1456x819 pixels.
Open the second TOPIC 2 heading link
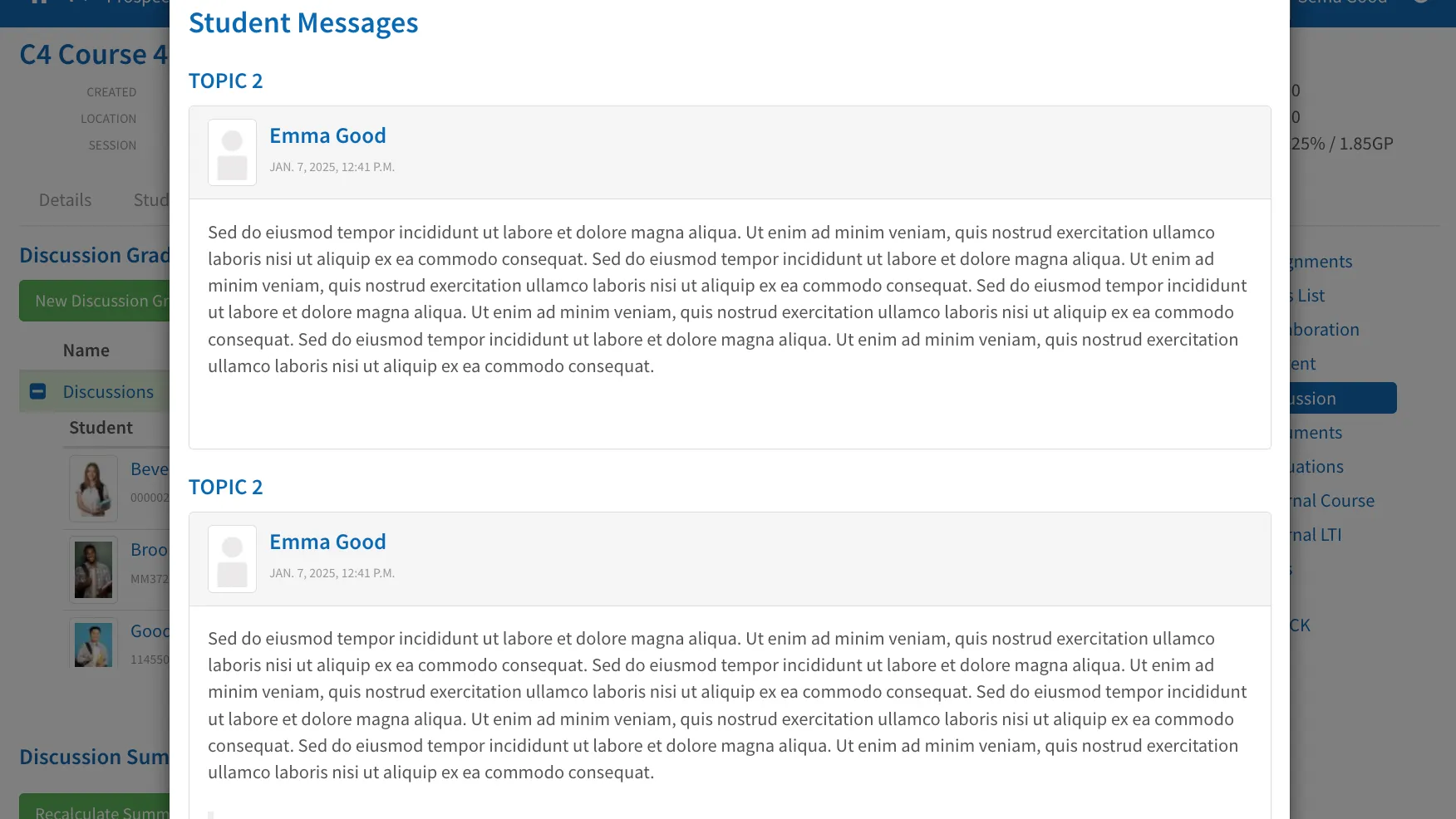[x=225, y=487]
